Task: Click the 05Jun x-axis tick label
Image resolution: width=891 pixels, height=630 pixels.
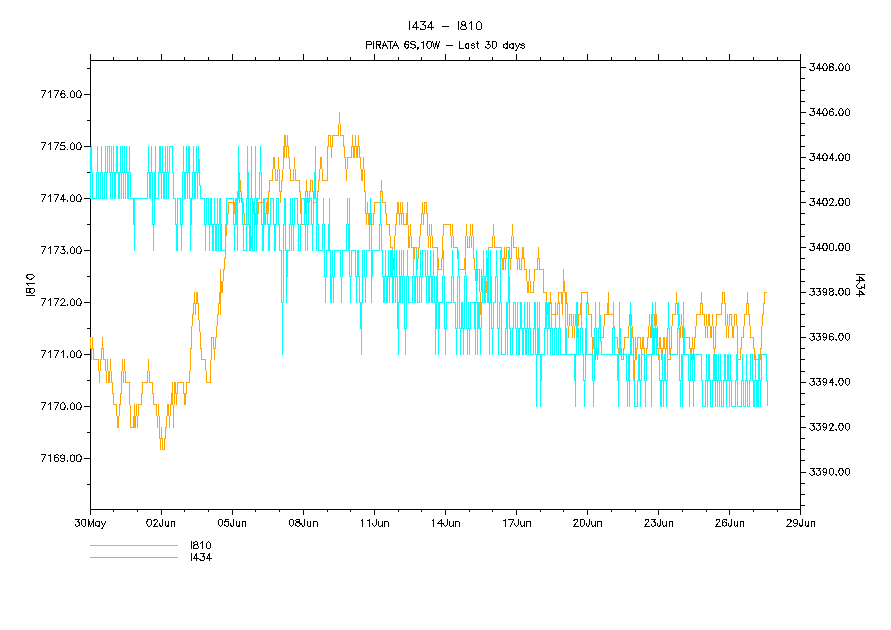Action: pyautogui.click(x=232, y=522)
